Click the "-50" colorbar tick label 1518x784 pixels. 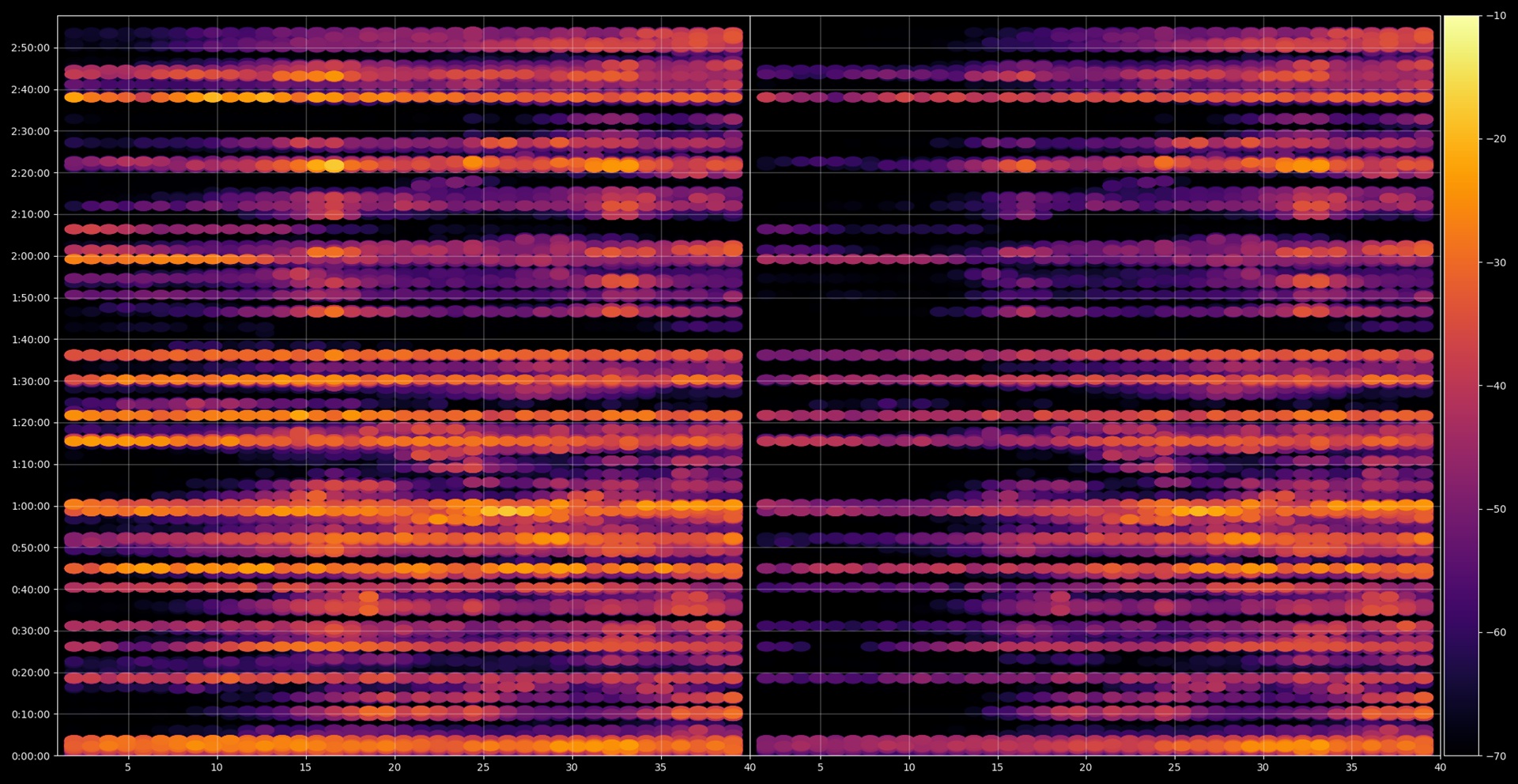coord(1496,509)
